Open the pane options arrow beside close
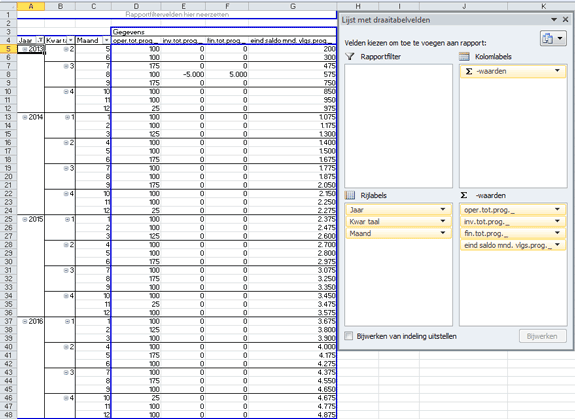 (554, 20)
